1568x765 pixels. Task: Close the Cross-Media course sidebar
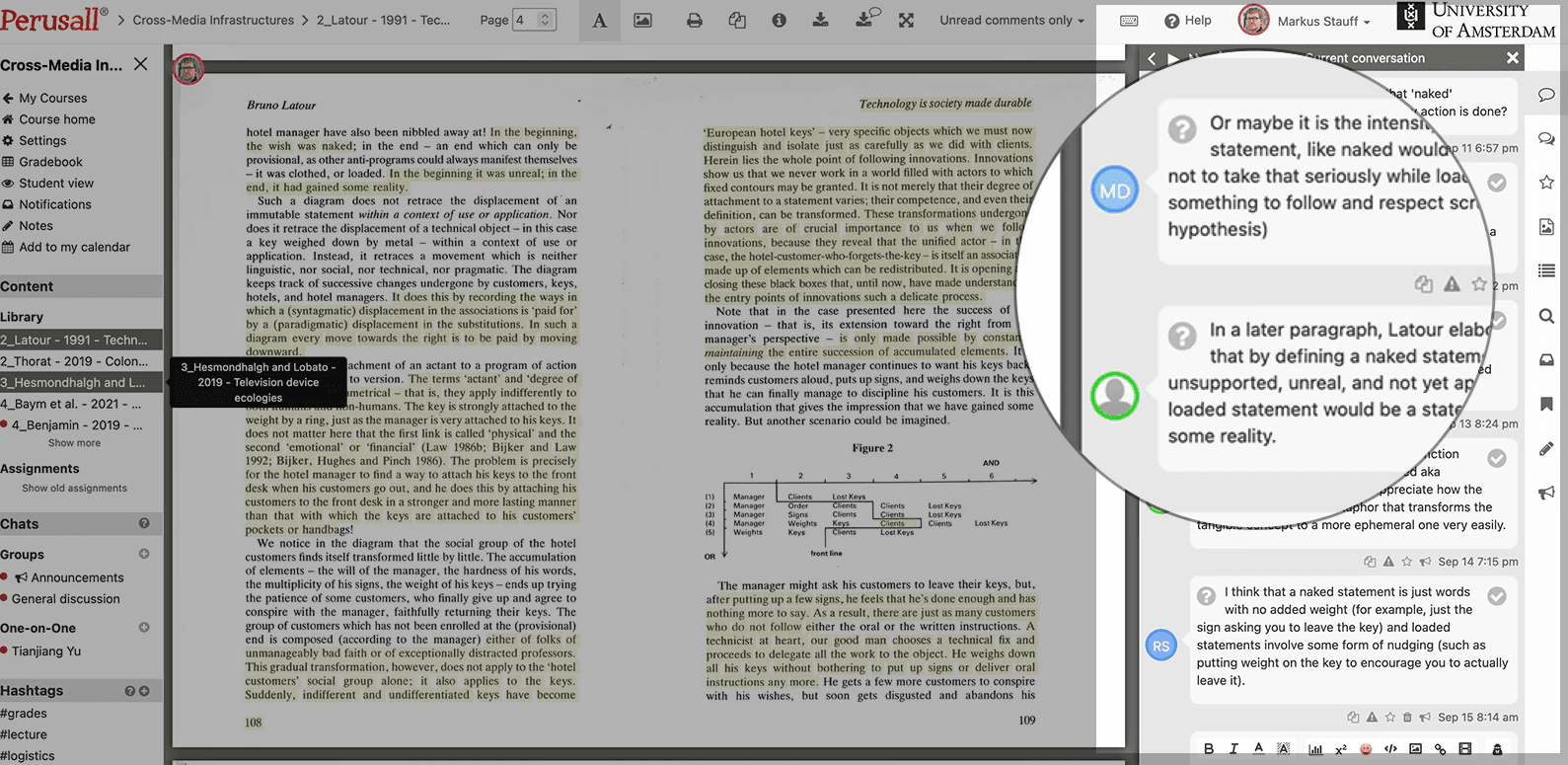(x=140, y=64)
